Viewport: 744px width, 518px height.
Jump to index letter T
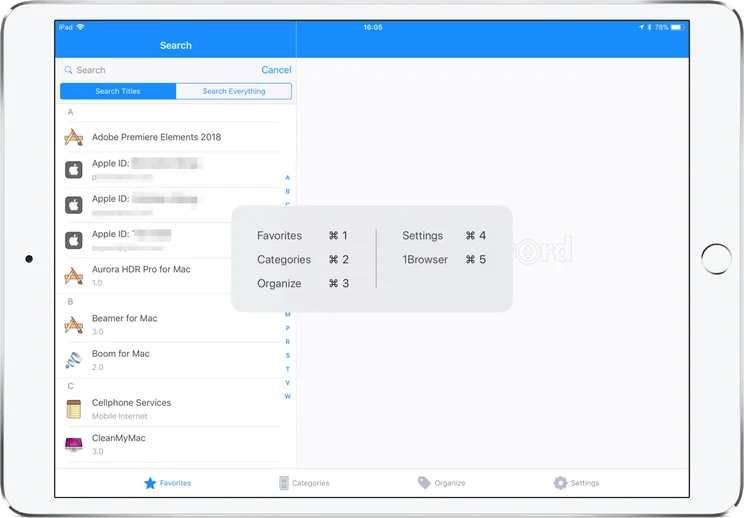click(288, 369)
